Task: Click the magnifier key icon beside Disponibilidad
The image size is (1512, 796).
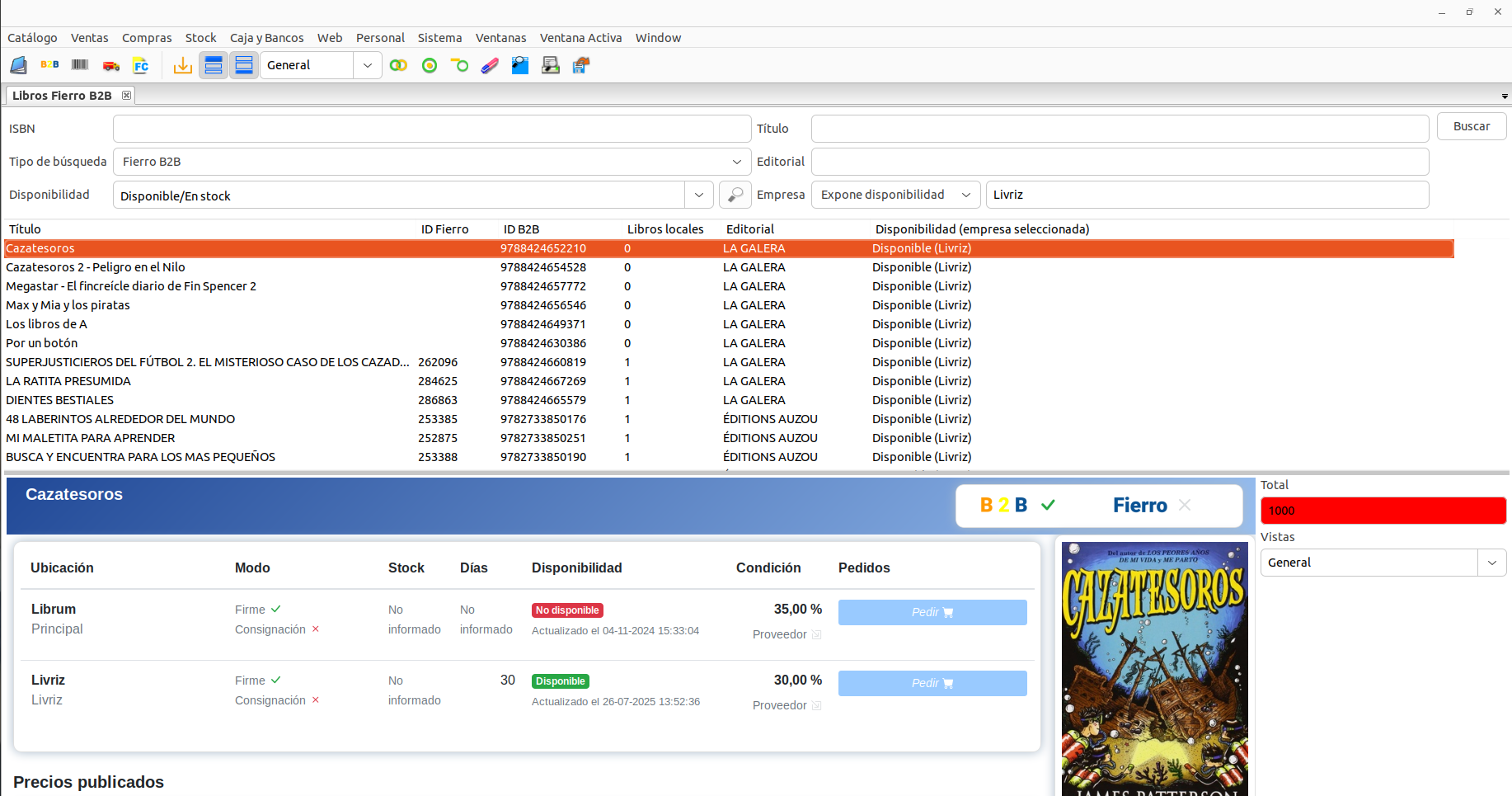Action: [x=735, y=195]
